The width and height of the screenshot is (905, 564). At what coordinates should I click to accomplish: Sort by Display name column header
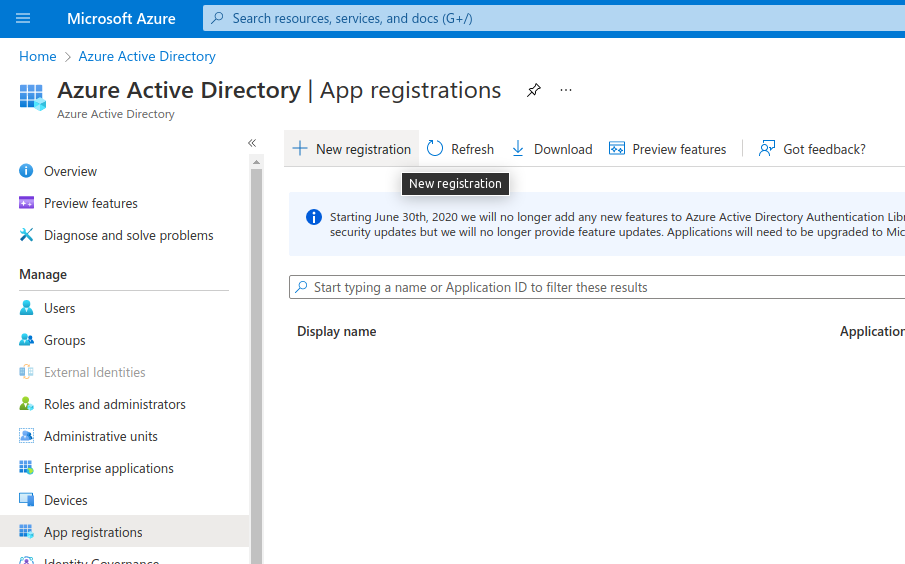(x=337, y=331)
